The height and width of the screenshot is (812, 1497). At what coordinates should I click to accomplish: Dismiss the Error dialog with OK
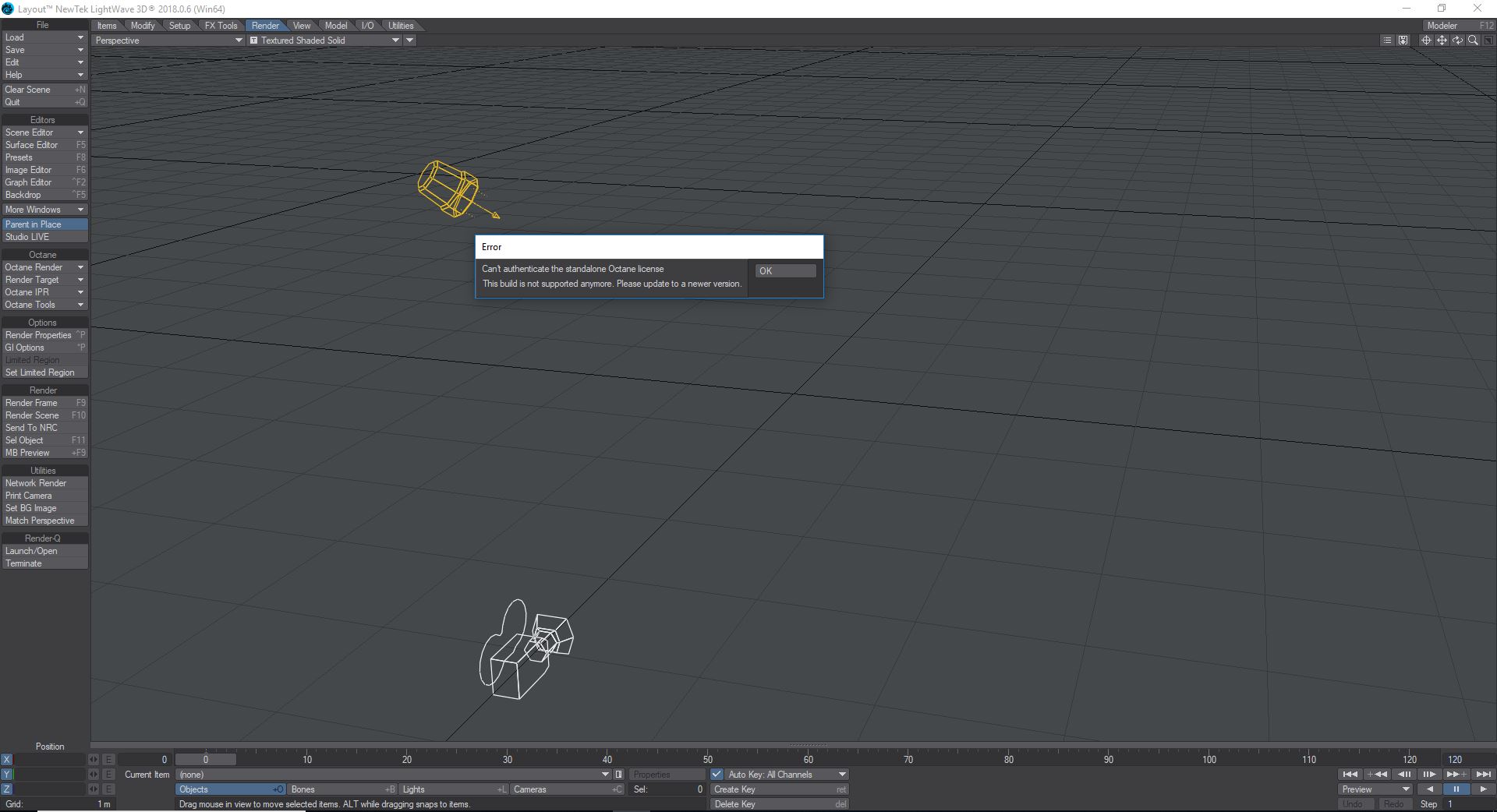point(785,271)
